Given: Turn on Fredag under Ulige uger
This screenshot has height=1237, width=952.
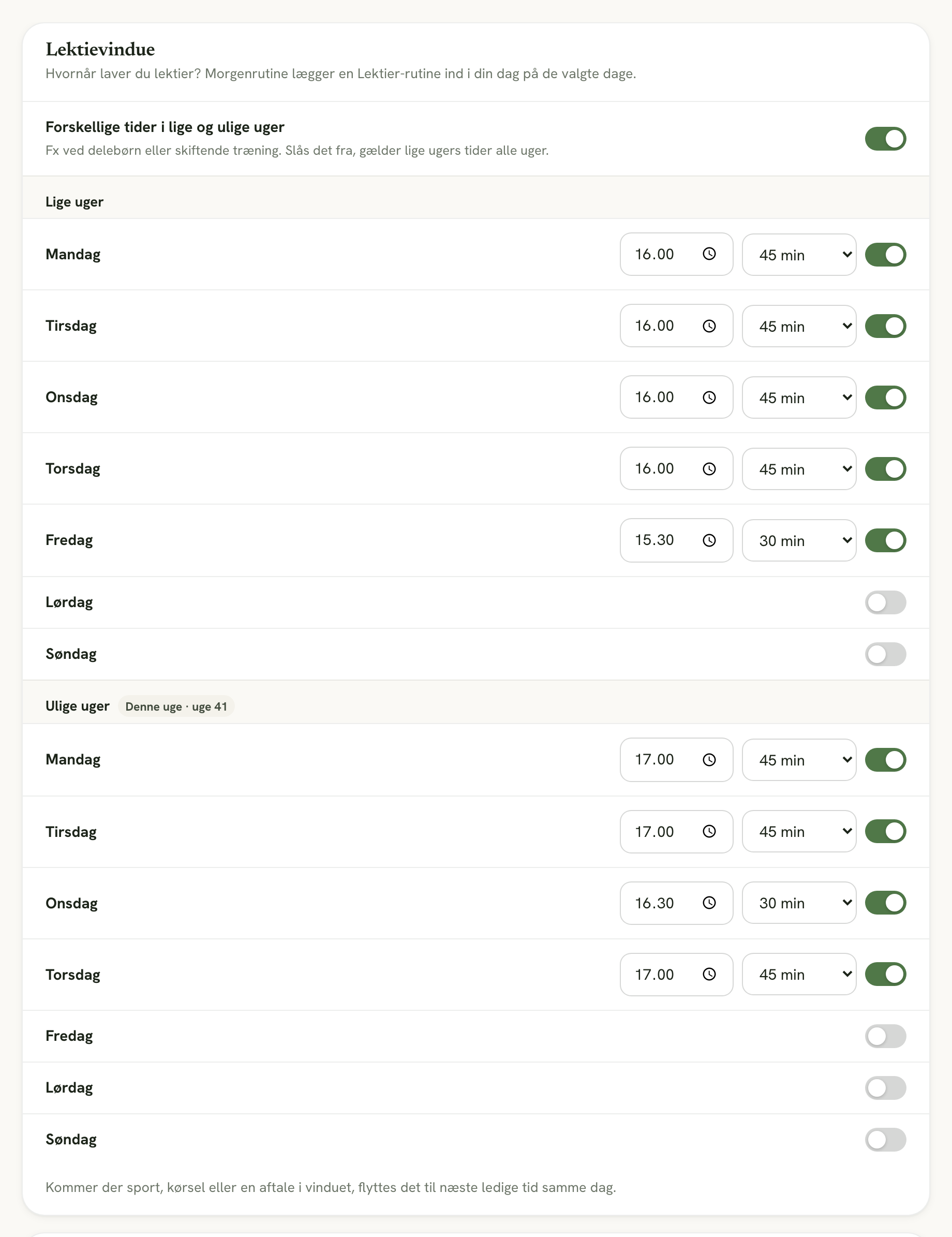Looking at the screenshot, I should click(885, 1036).
